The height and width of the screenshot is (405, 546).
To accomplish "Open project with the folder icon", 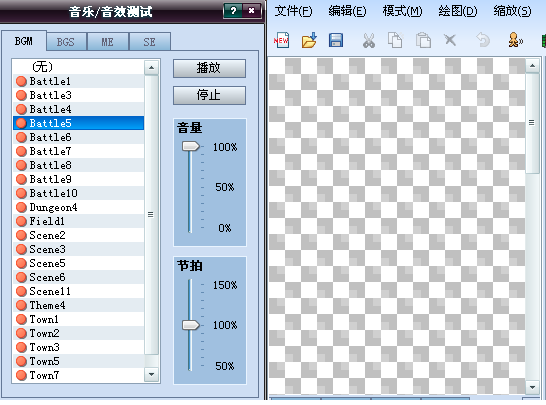I will click(309, 40).
